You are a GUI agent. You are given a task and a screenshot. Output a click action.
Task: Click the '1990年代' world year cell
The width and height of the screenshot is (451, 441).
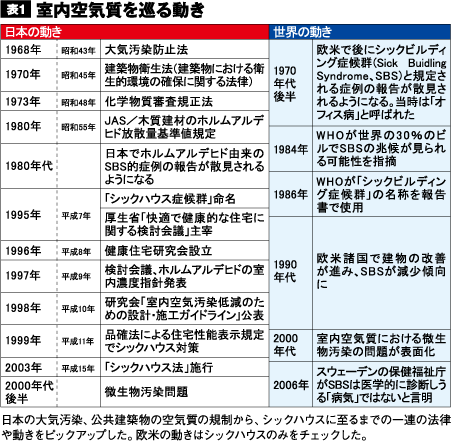pyautogui.click(x=291, y=273)
